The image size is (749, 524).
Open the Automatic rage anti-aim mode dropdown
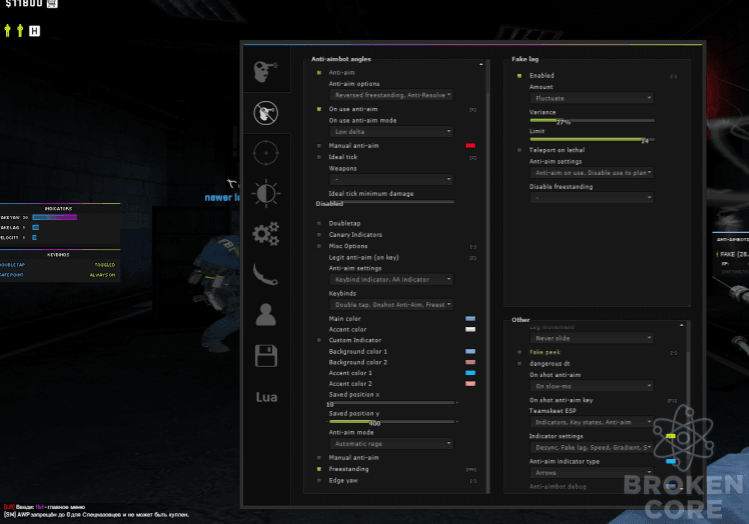click(x=391, y=444)
